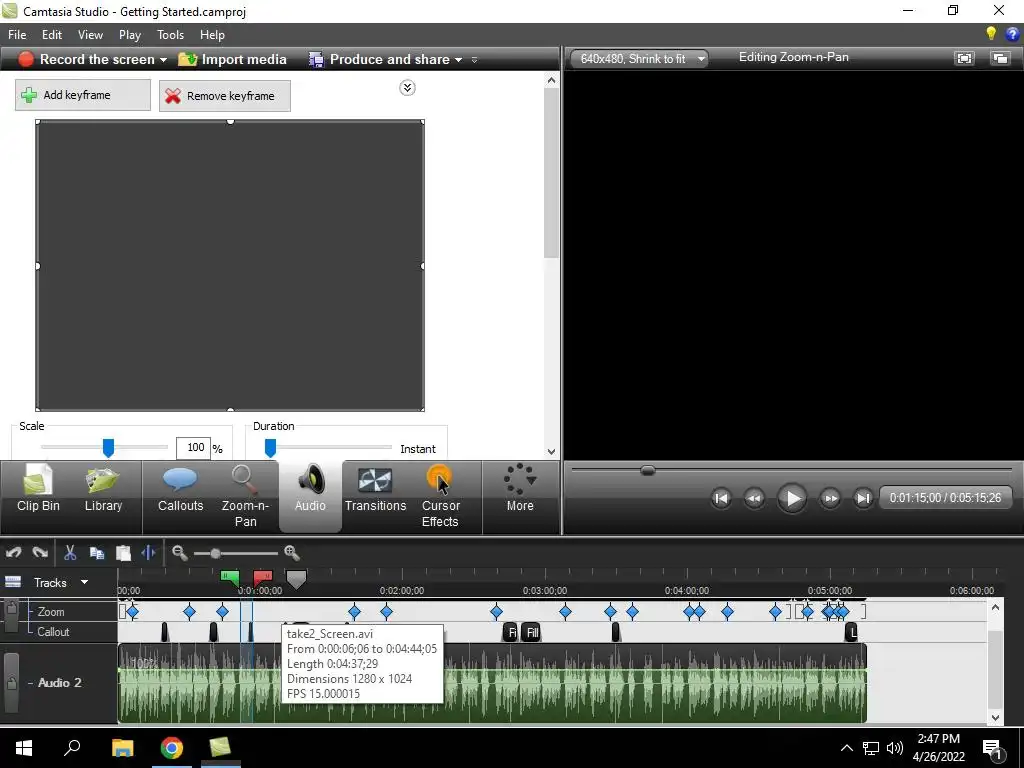Open Record the screen dropdown arrow

[x=163, y=60]
